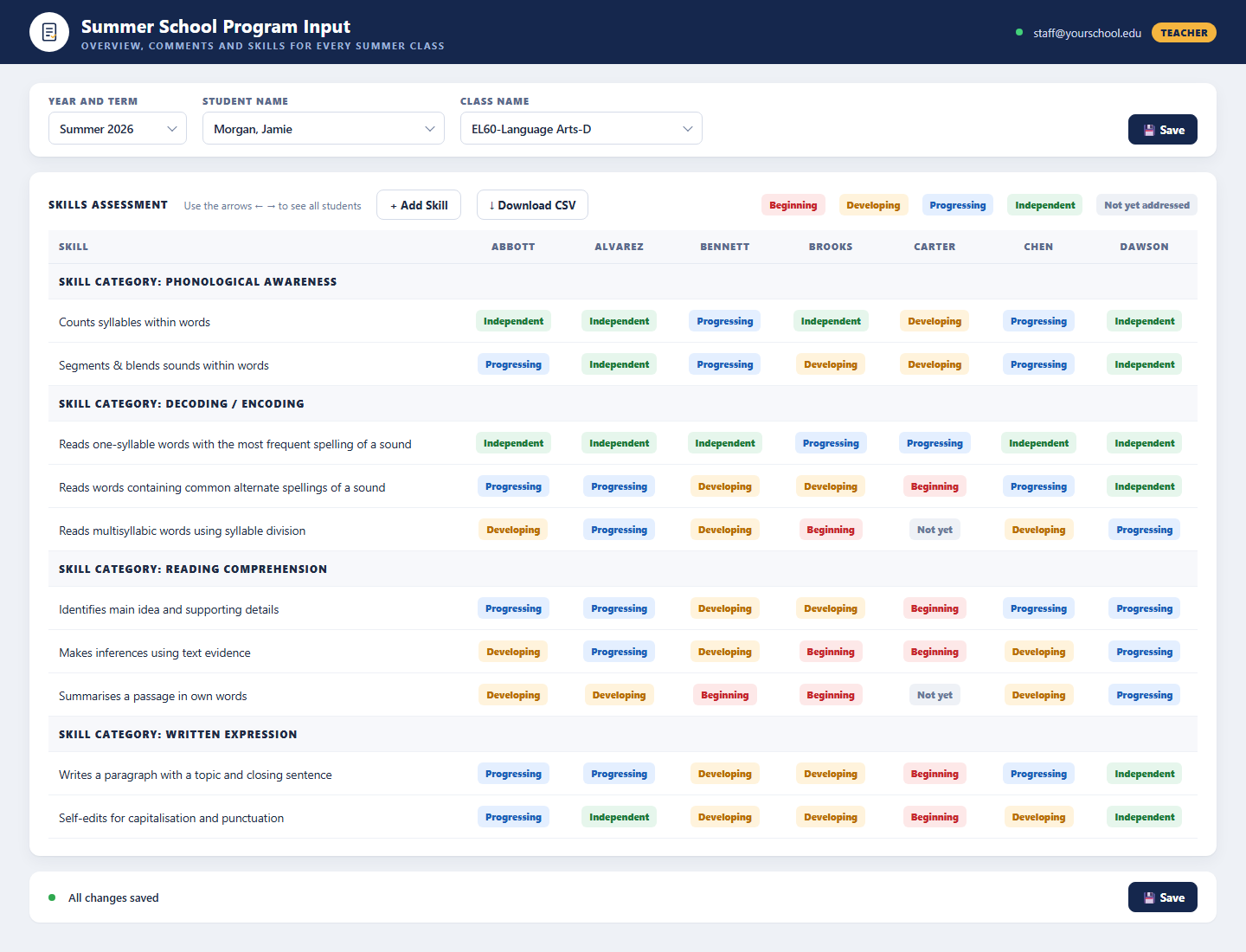Open the Class Name dropdown EL60-Language Arts-D
This screenshot has height=952, width=1246.
pos(581,128)
